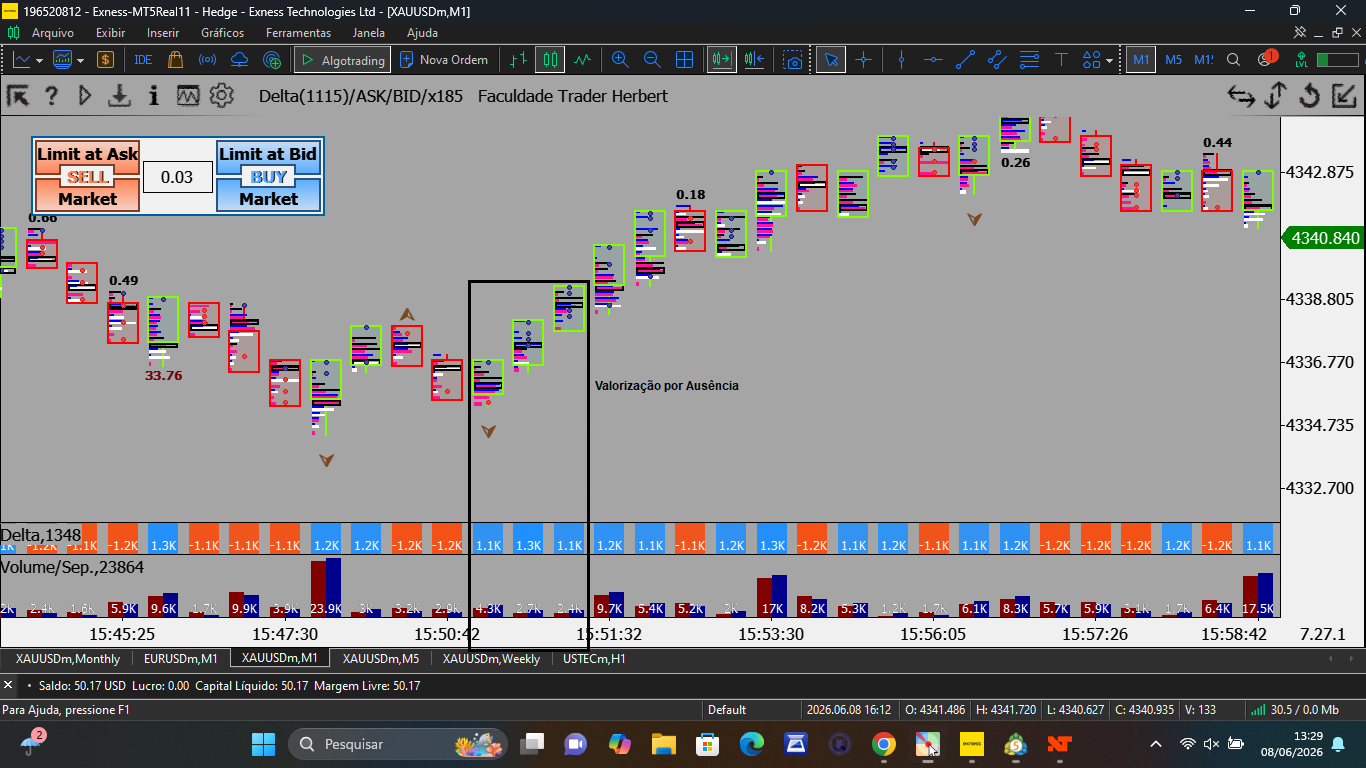Select the horizontal line drawing tool
Image resolution: width=1366 pixels, height=768 pixels.
933,60
